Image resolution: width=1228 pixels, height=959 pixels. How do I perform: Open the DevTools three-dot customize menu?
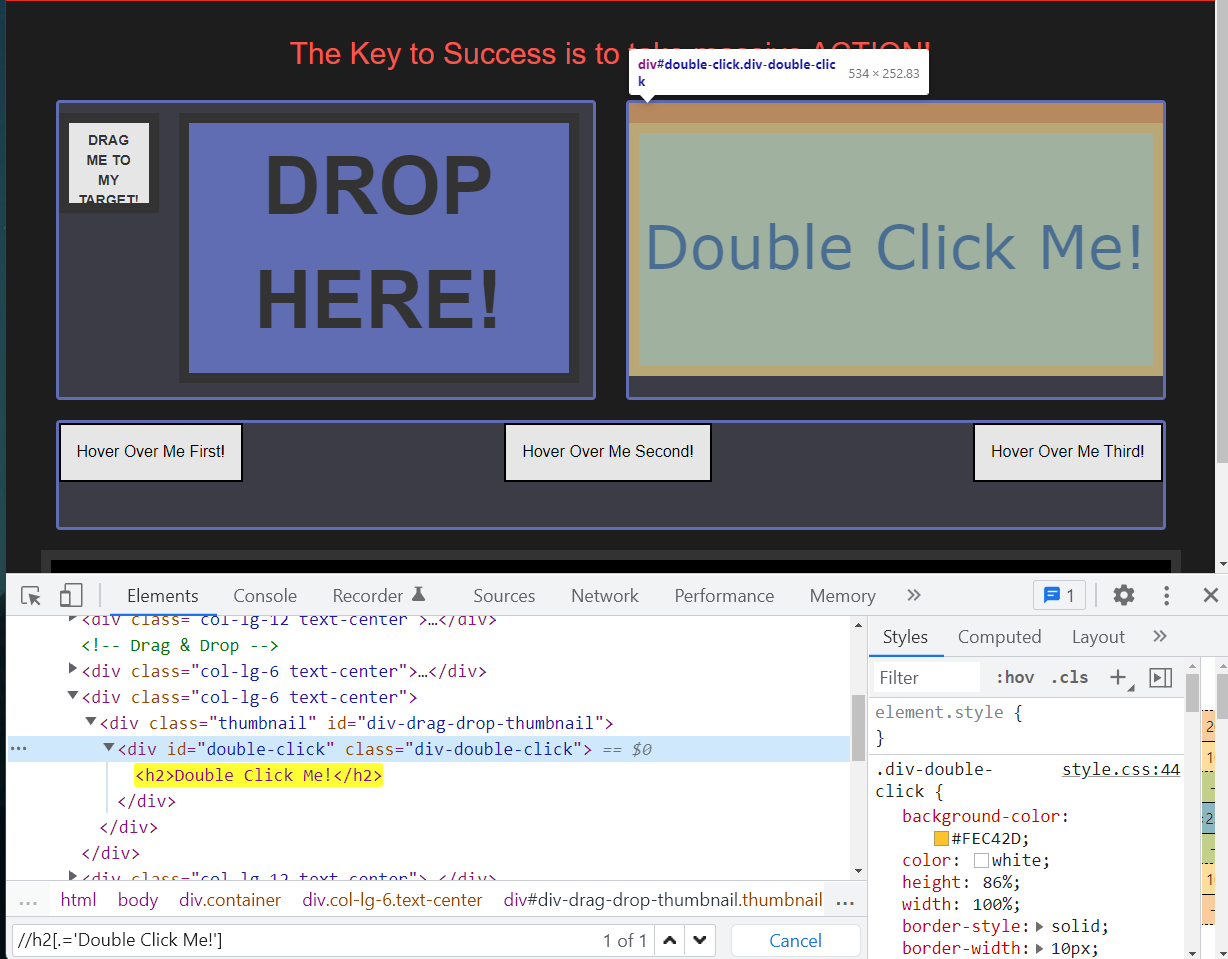[1166, 596]
